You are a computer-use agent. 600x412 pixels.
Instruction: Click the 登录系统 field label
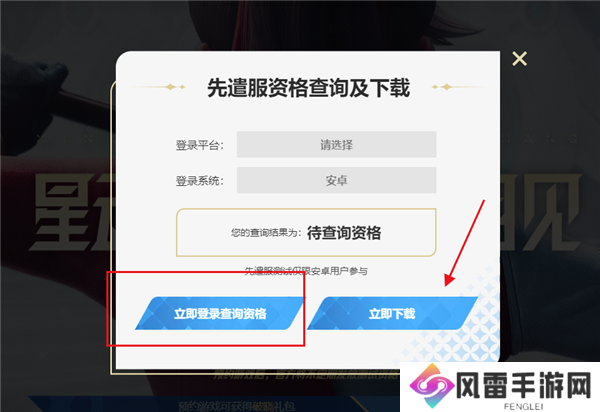click(199, 181)
